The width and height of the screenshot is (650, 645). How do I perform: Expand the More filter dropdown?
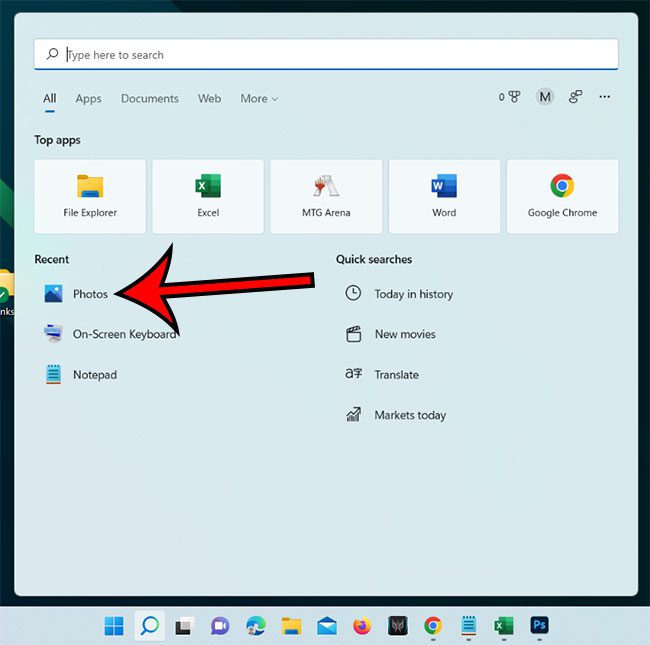point(259,99)
